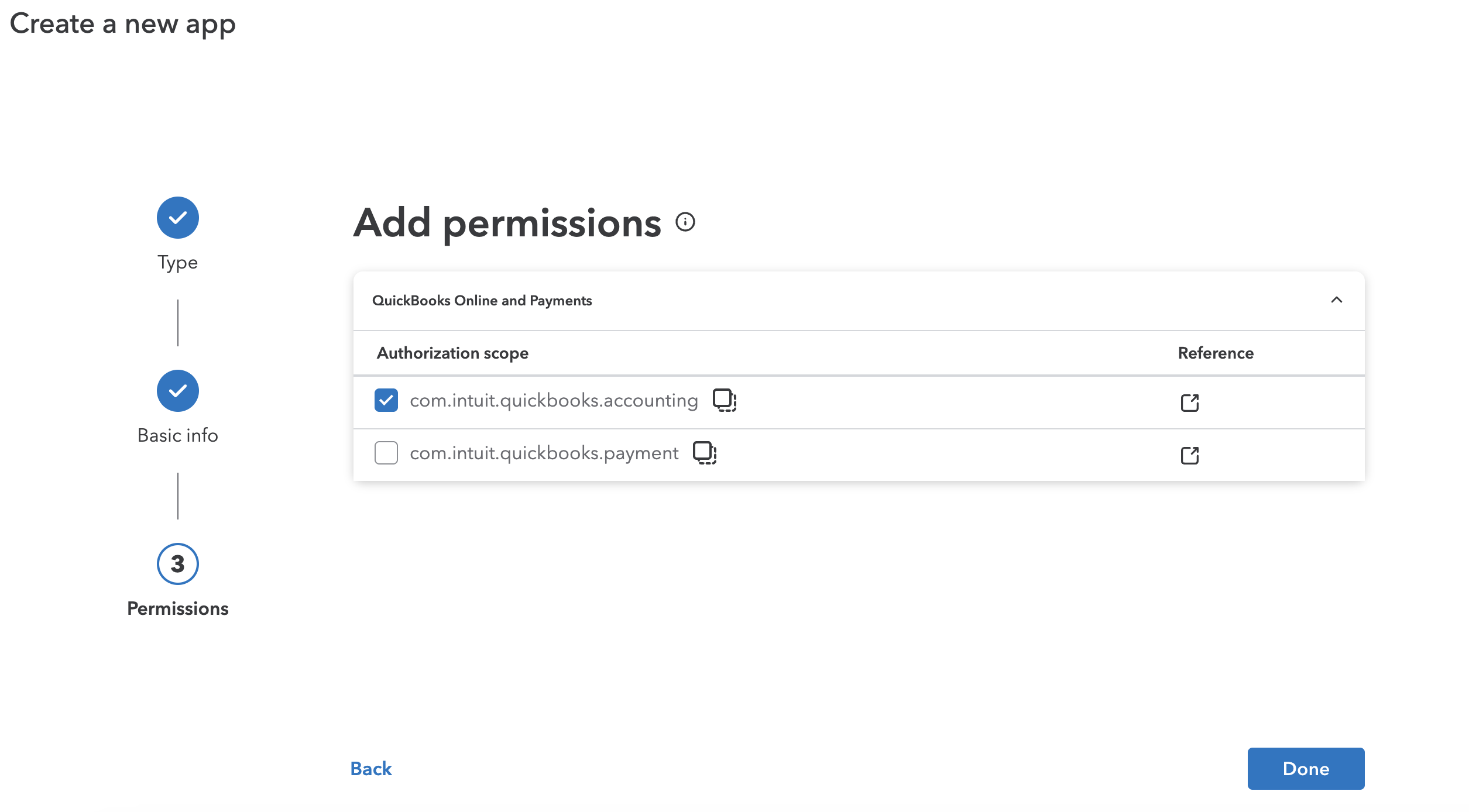Uncheck the com.intuit.quickbooks.accounting checkbox
This screenshot has height=812, width=1469.
(x=386, y=400)
